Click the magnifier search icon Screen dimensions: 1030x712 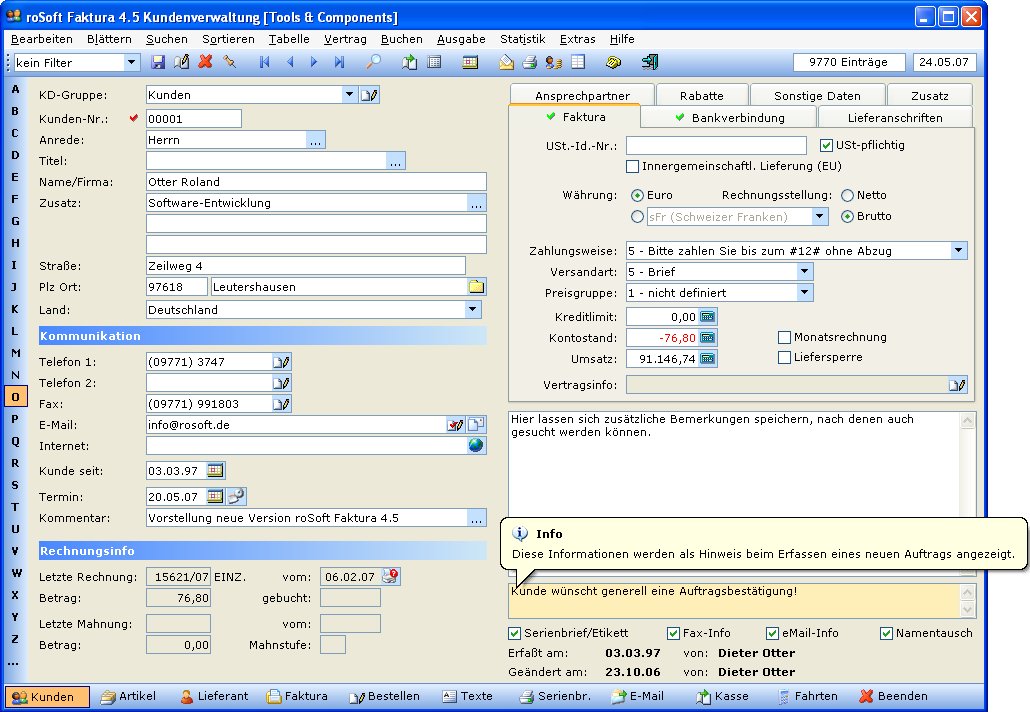(x=373, y=62)
